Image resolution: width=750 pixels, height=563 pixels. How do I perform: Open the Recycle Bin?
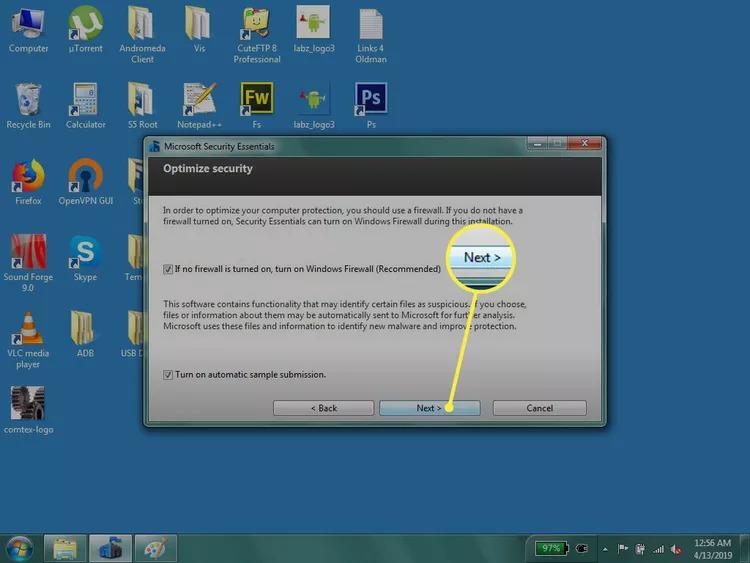28,106
